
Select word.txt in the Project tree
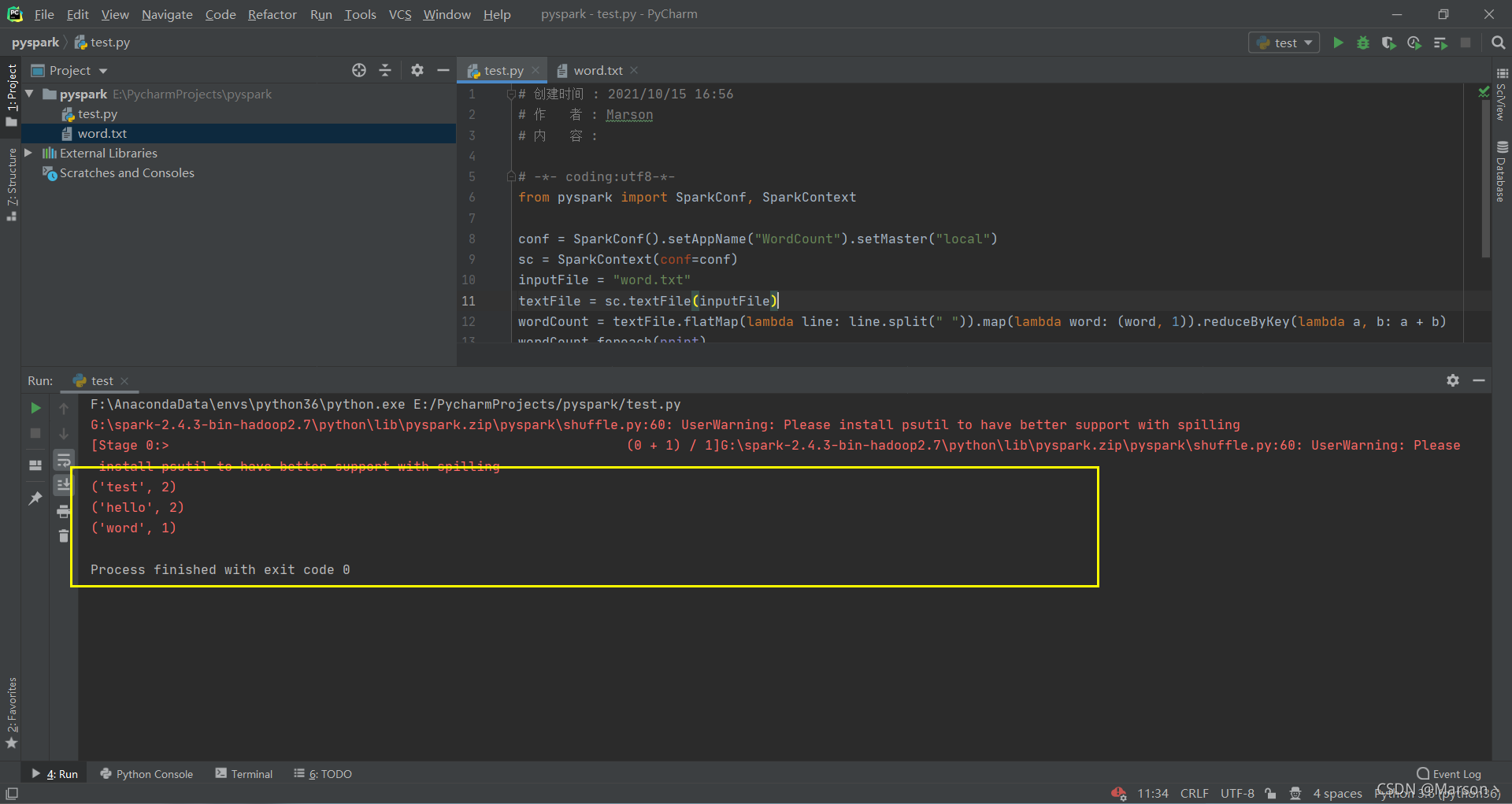[102, 133]
